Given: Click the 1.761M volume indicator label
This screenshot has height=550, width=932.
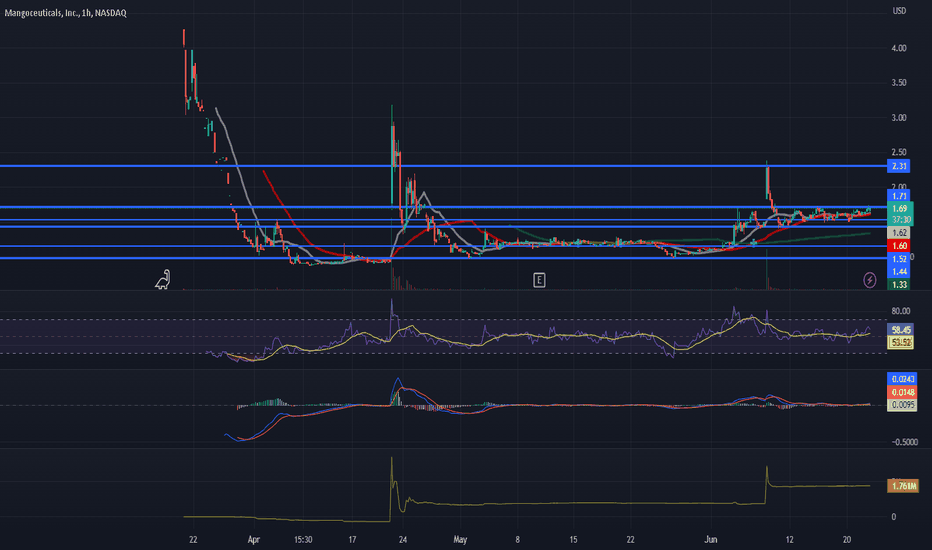Looking at the screenshot, I should click(x=903, y=486).
